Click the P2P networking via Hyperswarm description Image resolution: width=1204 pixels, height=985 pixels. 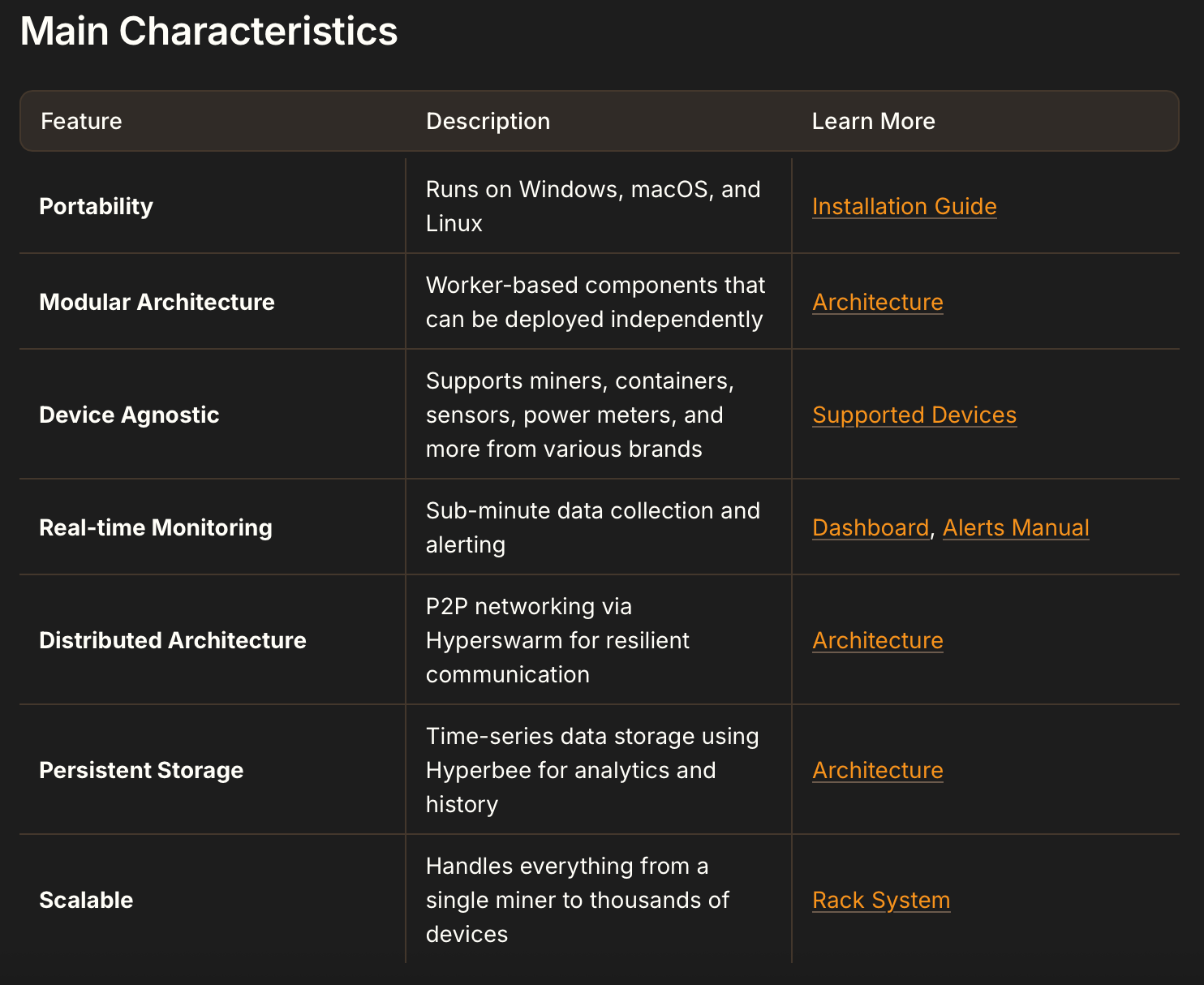pyautogui.click(x=557, y=640)
